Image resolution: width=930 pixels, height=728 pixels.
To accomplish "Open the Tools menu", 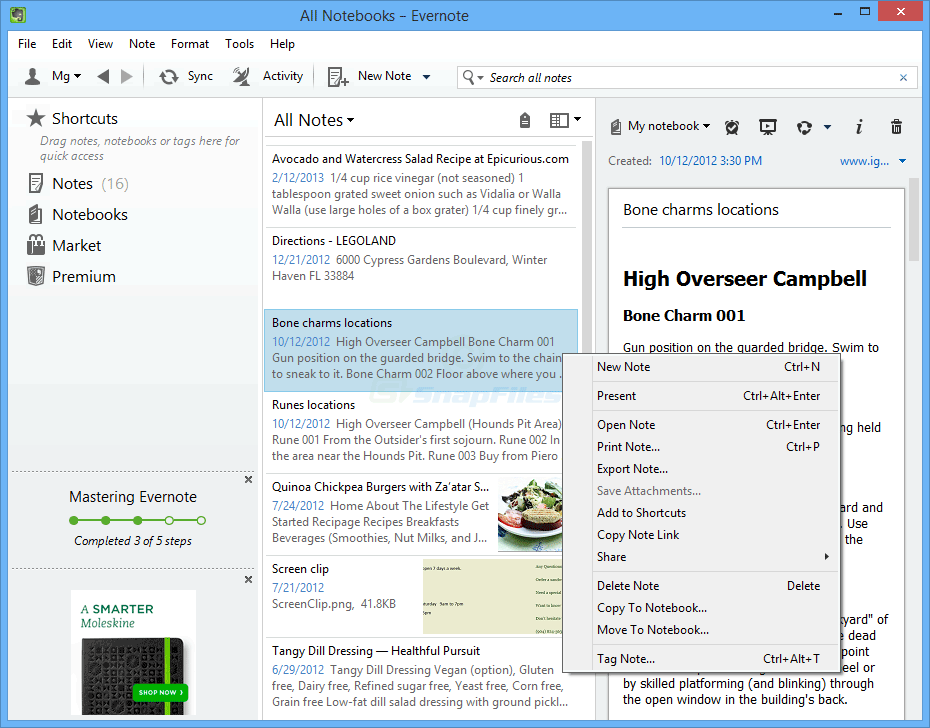I will [x=239, y=44].
